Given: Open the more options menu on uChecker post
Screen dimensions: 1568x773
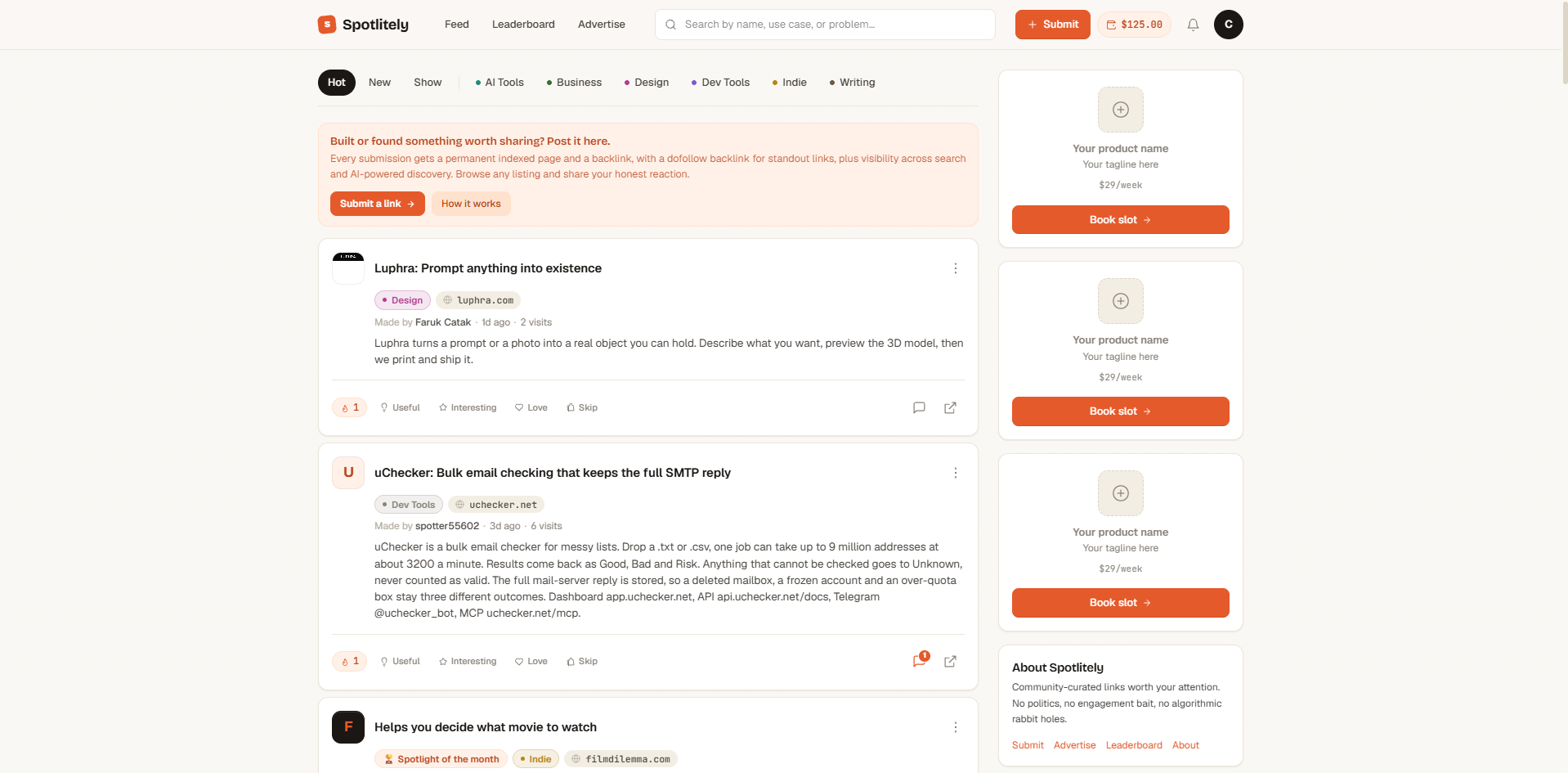Looking at the screenshot, I should pyautogui.click(x=955, y=473).
